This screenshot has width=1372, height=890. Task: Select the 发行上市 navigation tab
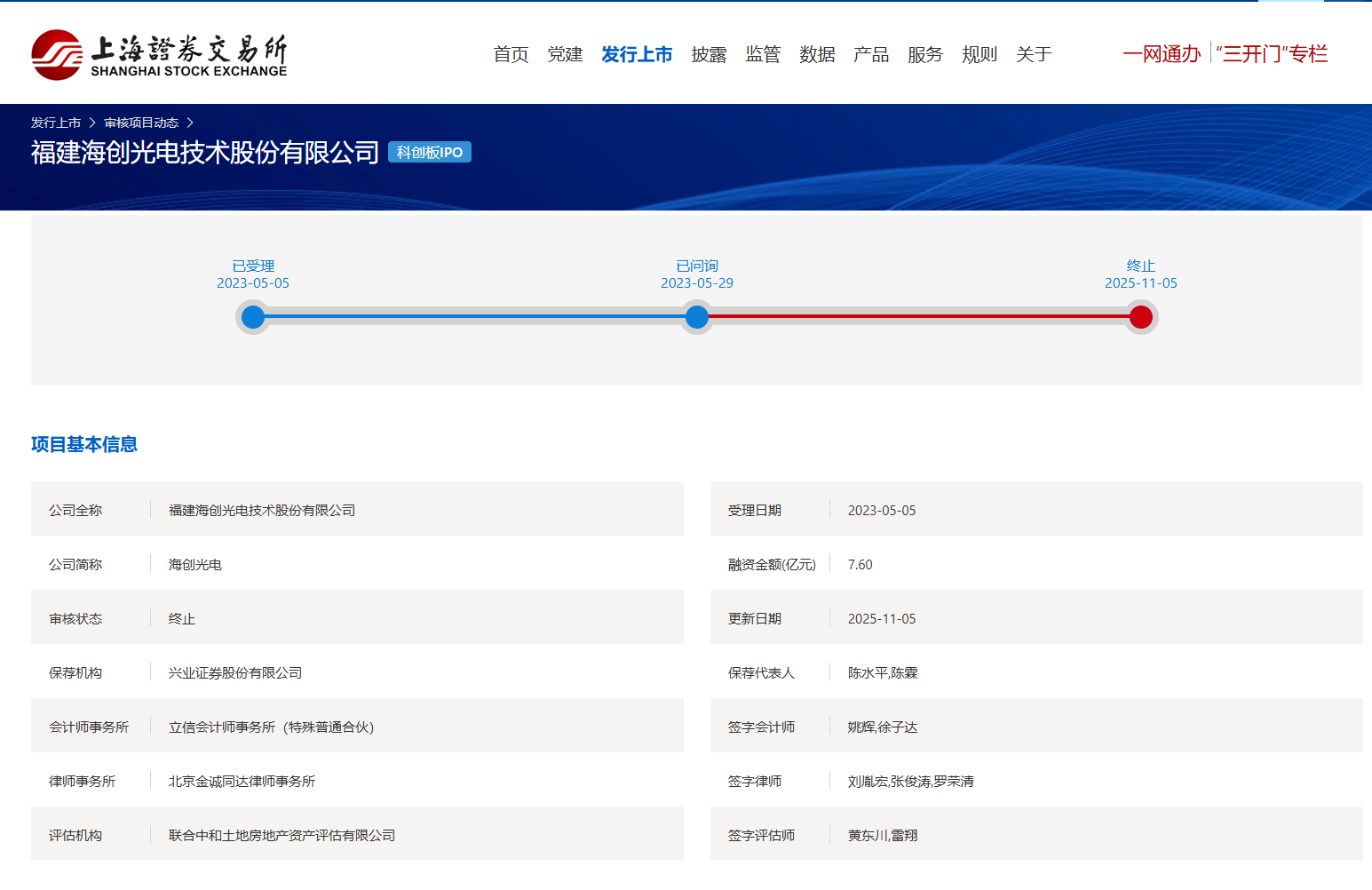(637, 55)
